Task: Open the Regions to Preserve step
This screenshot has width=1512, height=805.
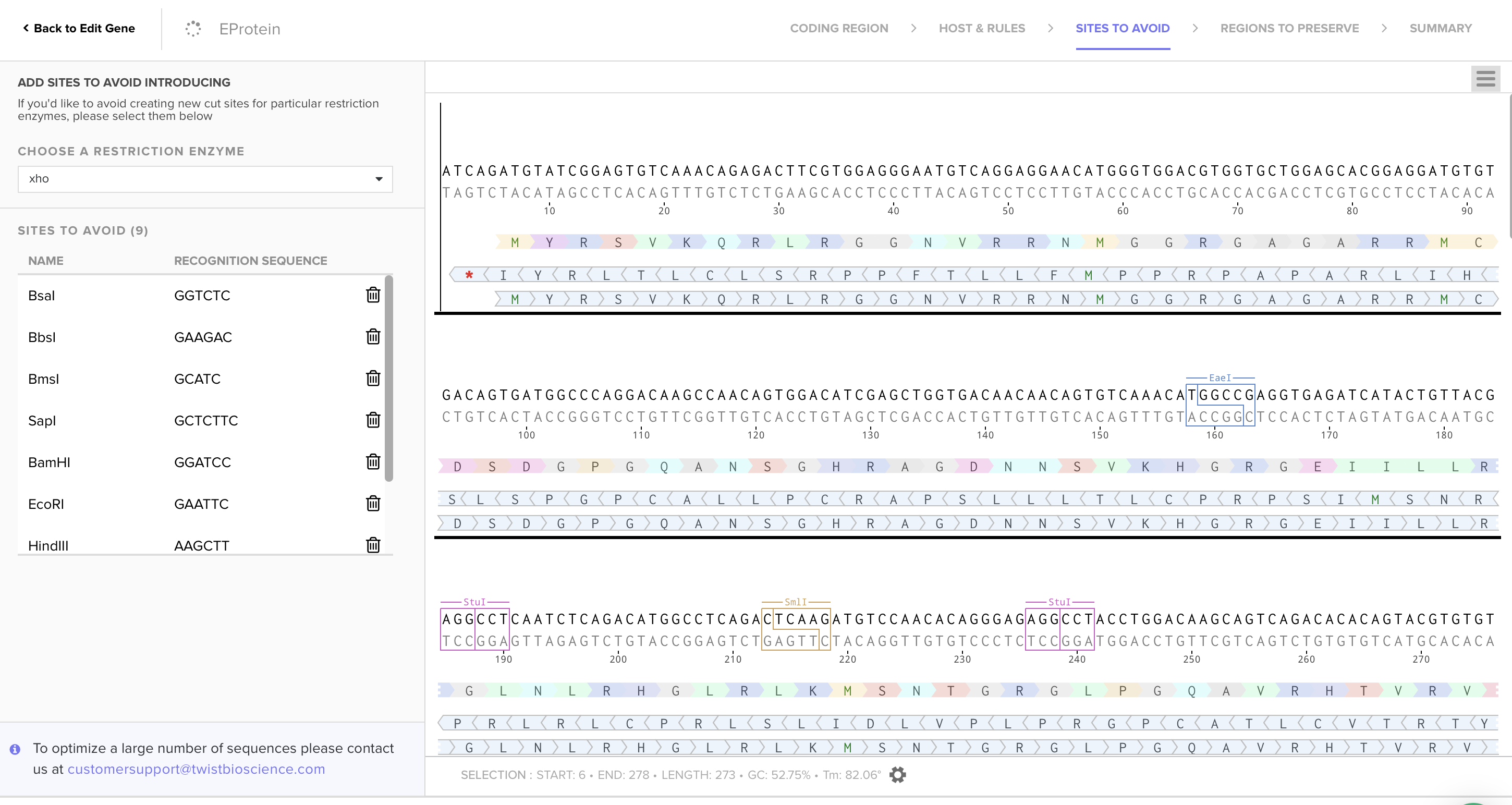Action: tap(1289, 28)
